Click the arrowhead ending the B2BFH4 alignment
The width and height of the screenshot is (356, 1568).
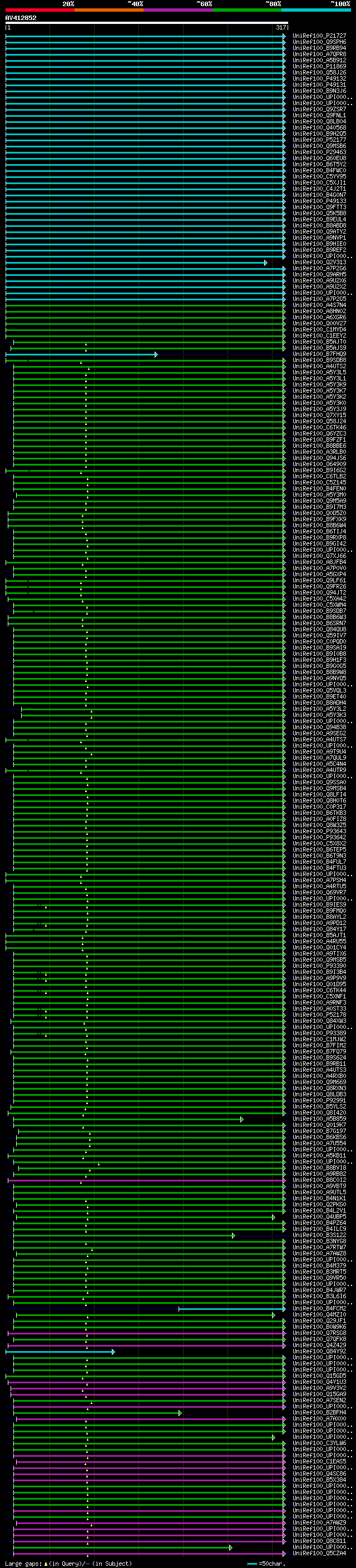[x=180, y=1413]
